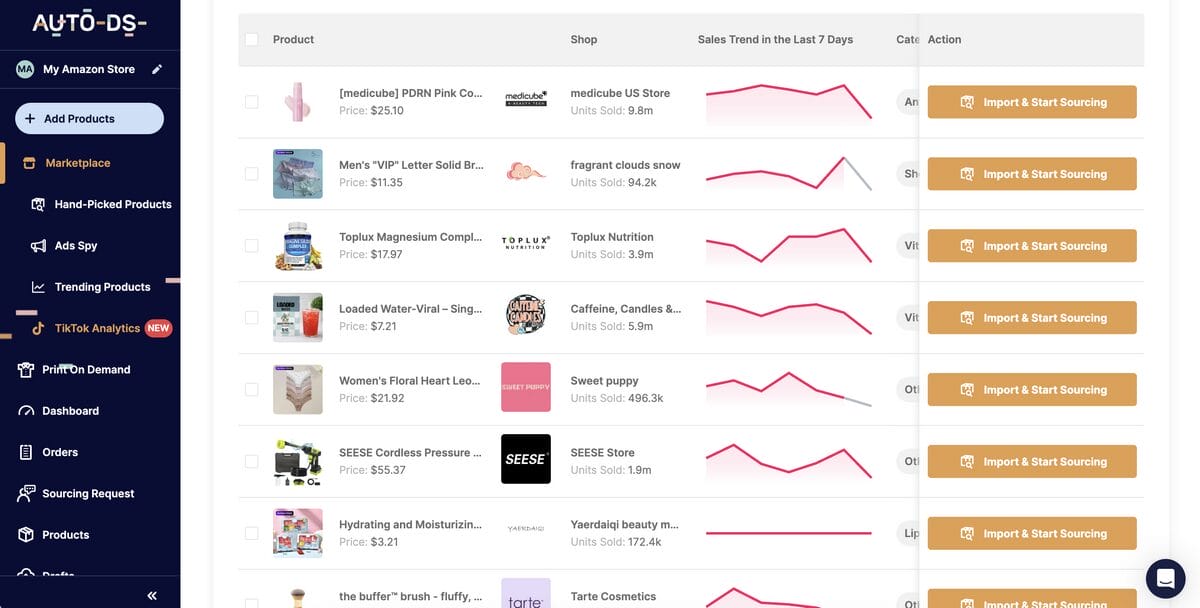
Task: Import & Start Sourcing Toplux Magnesium
Action: pos(1032,246)
